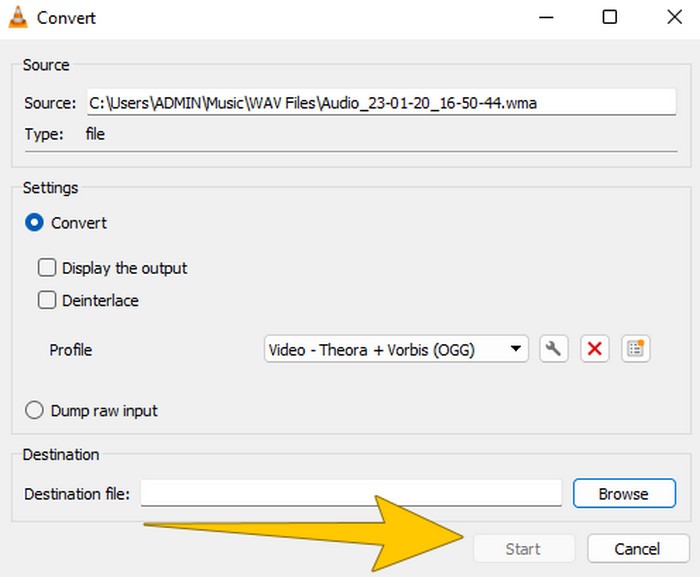Enable the Deinterlace checkbox
700x577 pixels.
47,300
